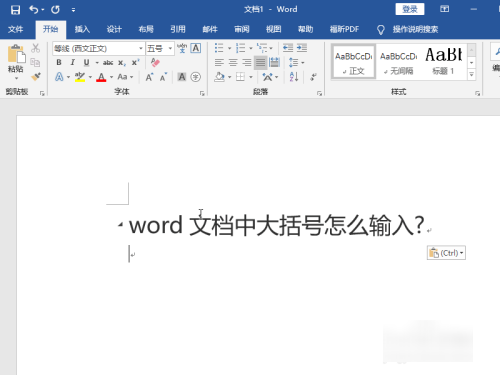Open Customize Quick Access Toolbar menu
Image resolution: width=500 pixels, height=375 pixels.
[73, 10]
